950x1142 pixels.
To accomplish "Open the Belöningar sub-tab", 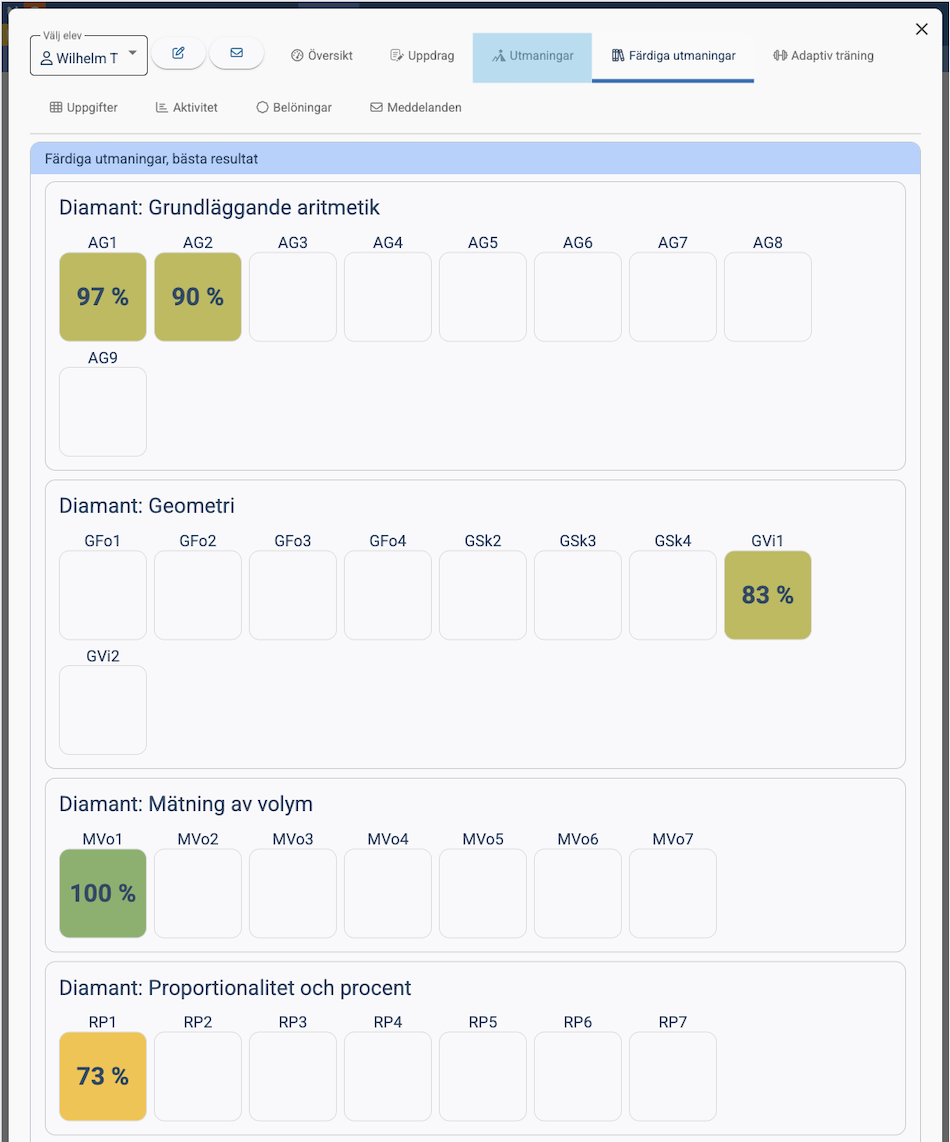I will 294,107.
